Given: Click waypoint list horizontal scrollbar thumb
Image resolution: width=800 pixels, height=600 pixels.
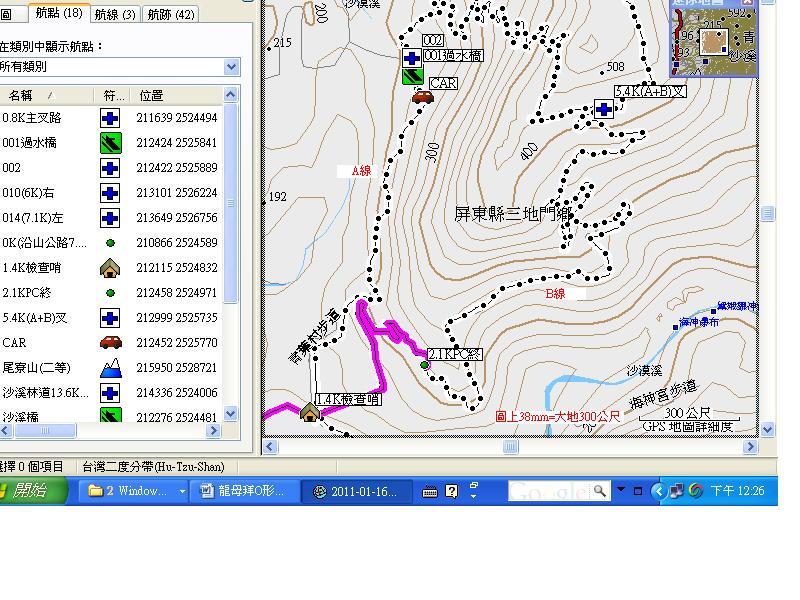Looking at the screenshot, I should pos(45,431).
